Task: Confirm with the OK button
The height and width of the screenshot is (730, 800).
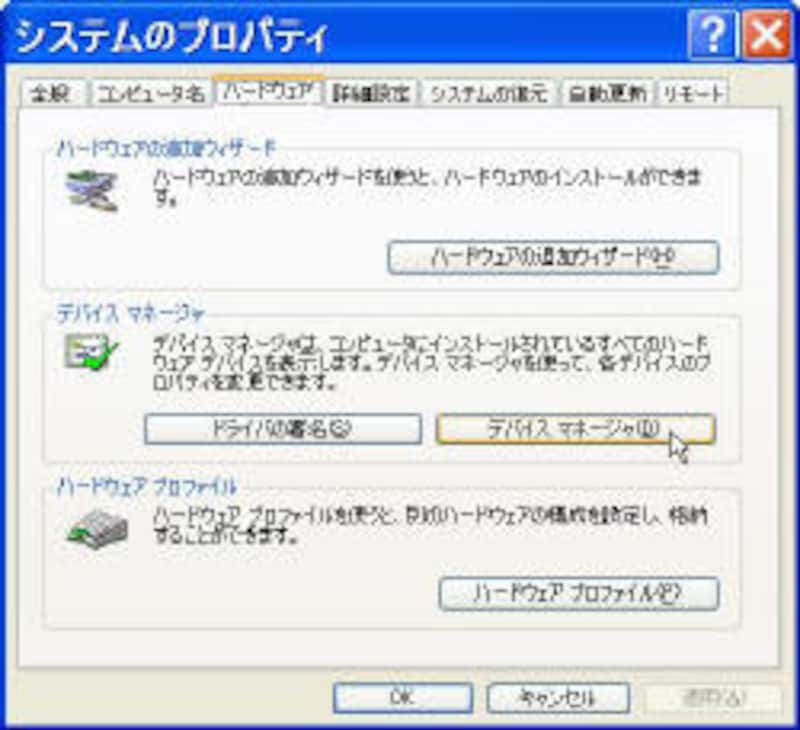Action: 403,697
